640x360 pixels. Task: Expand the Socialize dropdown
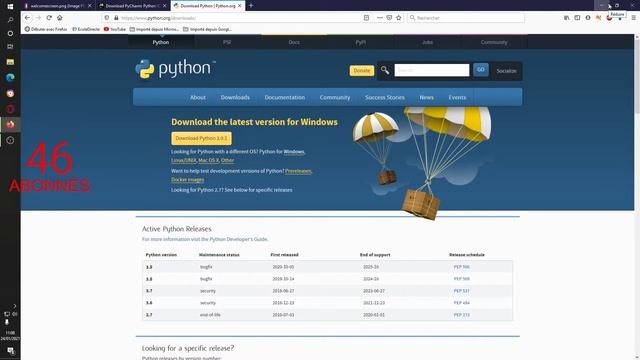507,71
